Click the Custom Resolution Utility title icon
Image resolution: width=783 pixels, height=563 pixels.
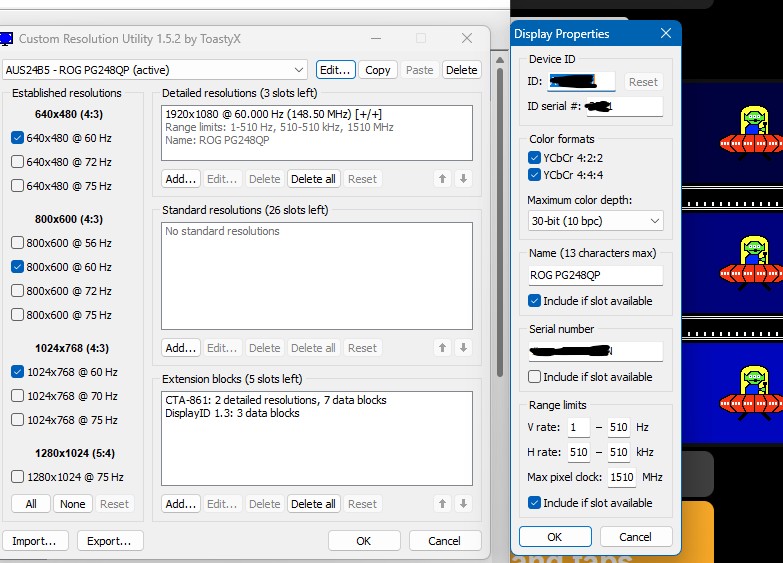click(8, 38)
